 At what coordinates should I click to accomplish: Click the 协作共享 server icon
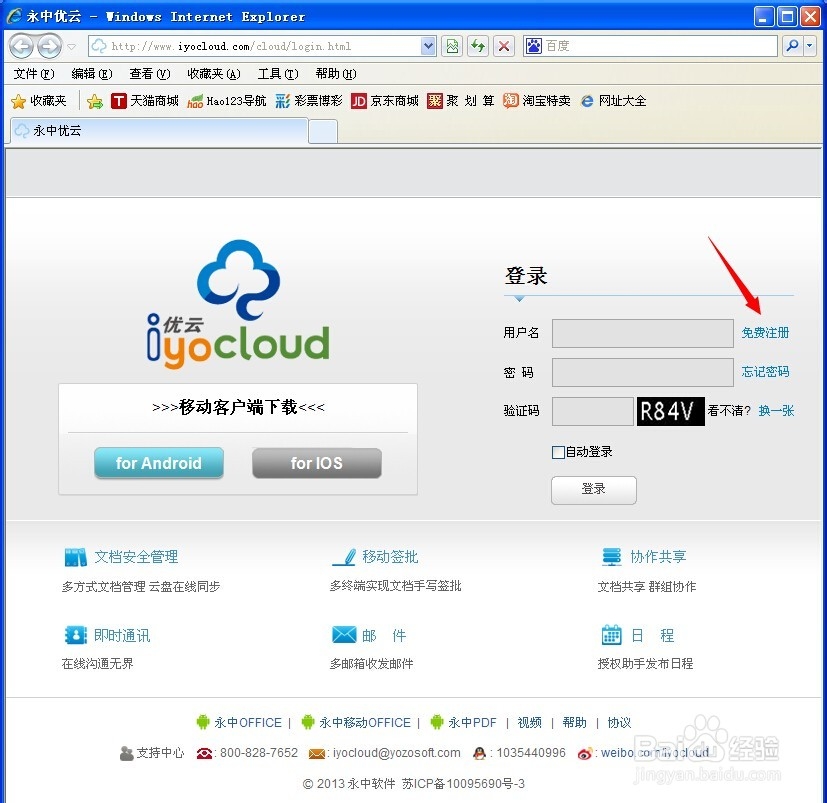coord(612,557)
